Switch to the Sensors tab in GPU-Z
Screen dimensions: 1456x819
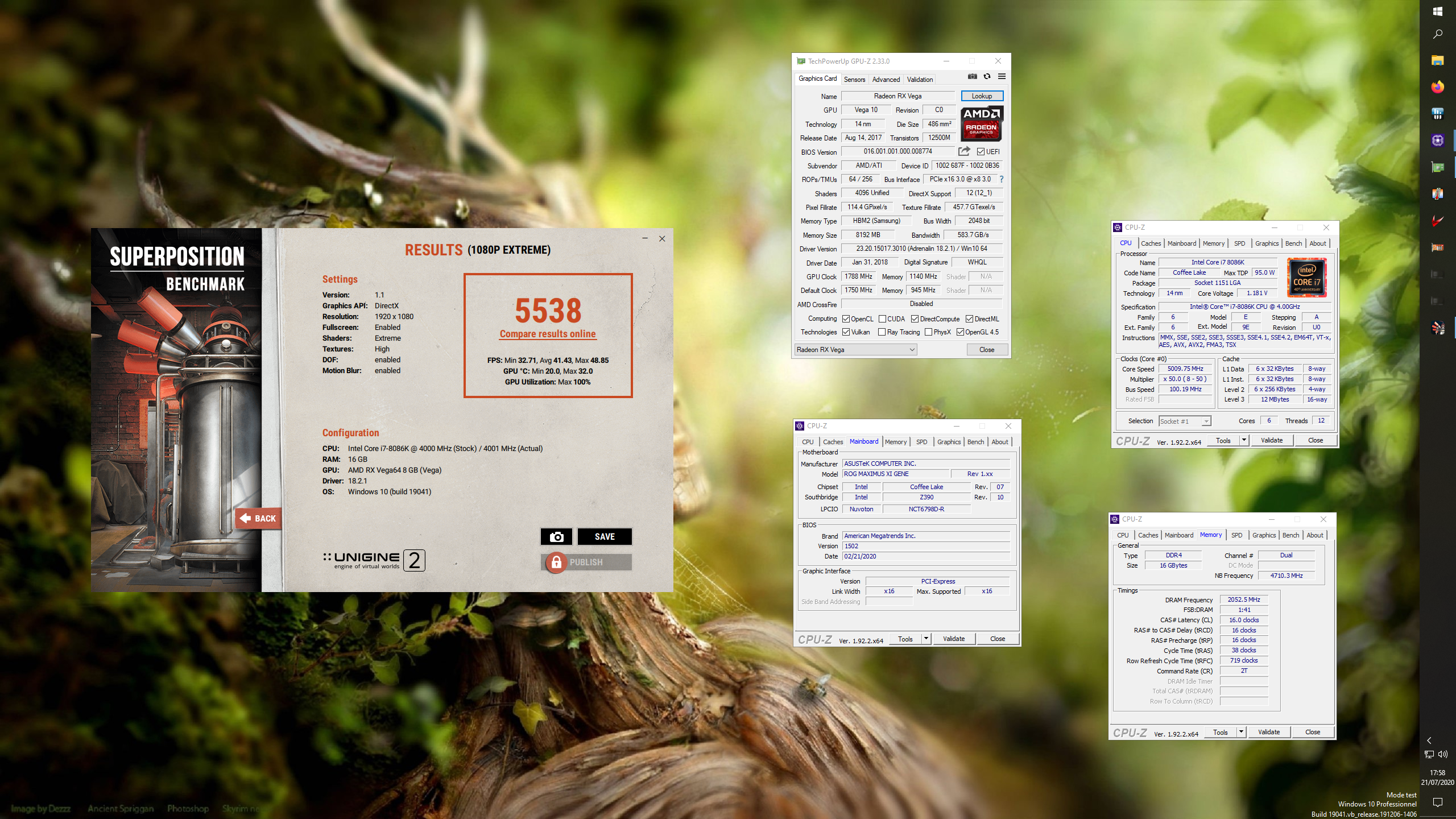coord(854,80)
